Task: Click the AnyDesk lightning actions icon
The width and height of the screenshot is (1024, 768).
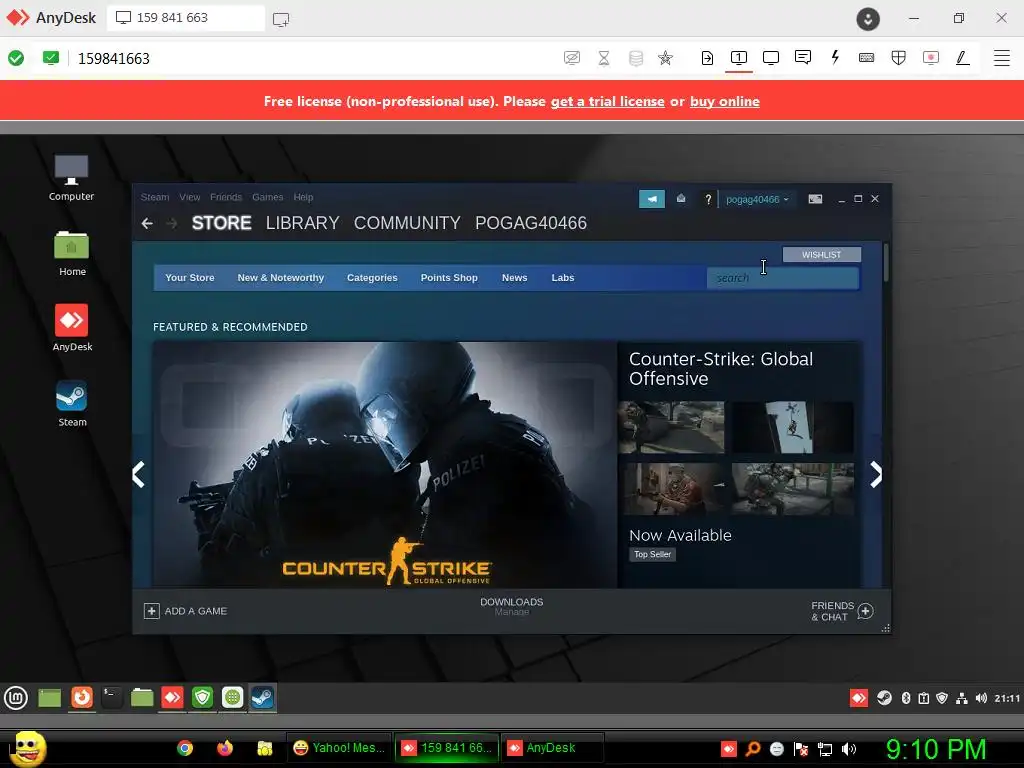Action: coord(835,57)
